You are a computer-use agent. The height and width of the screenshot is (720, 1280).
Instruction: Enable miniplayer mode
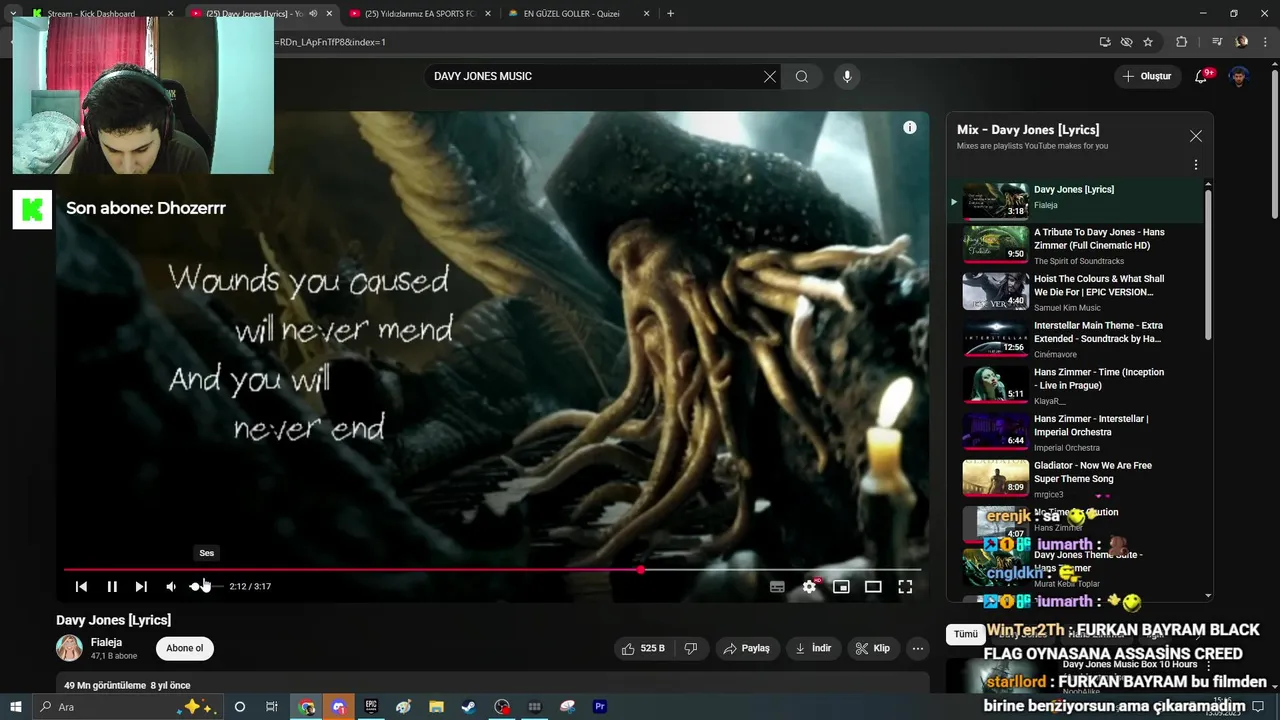click(841, 587)
